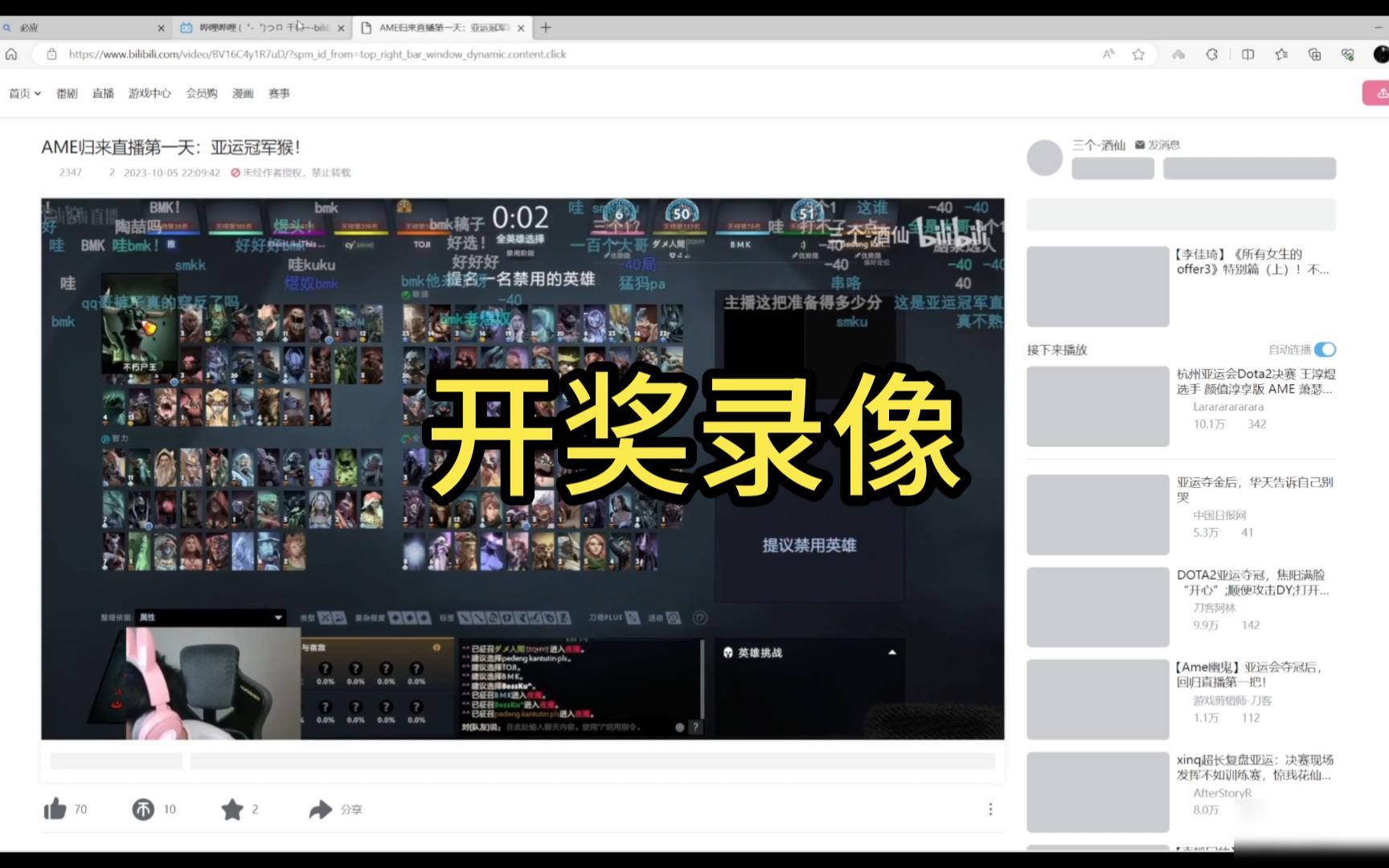This screenshot has width=1389, height=868.
Task: Add page to favorites star icon
Action: 1138,54
